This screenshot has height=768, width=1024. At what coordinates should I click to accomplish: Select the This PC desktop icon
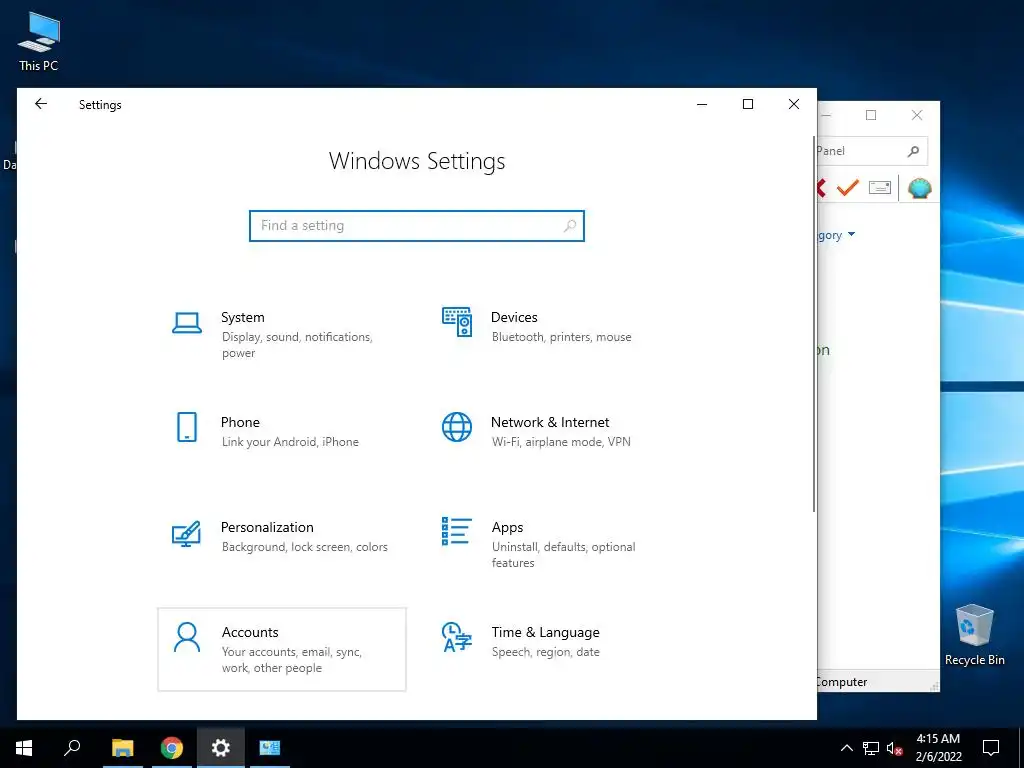tap(39, 42)
